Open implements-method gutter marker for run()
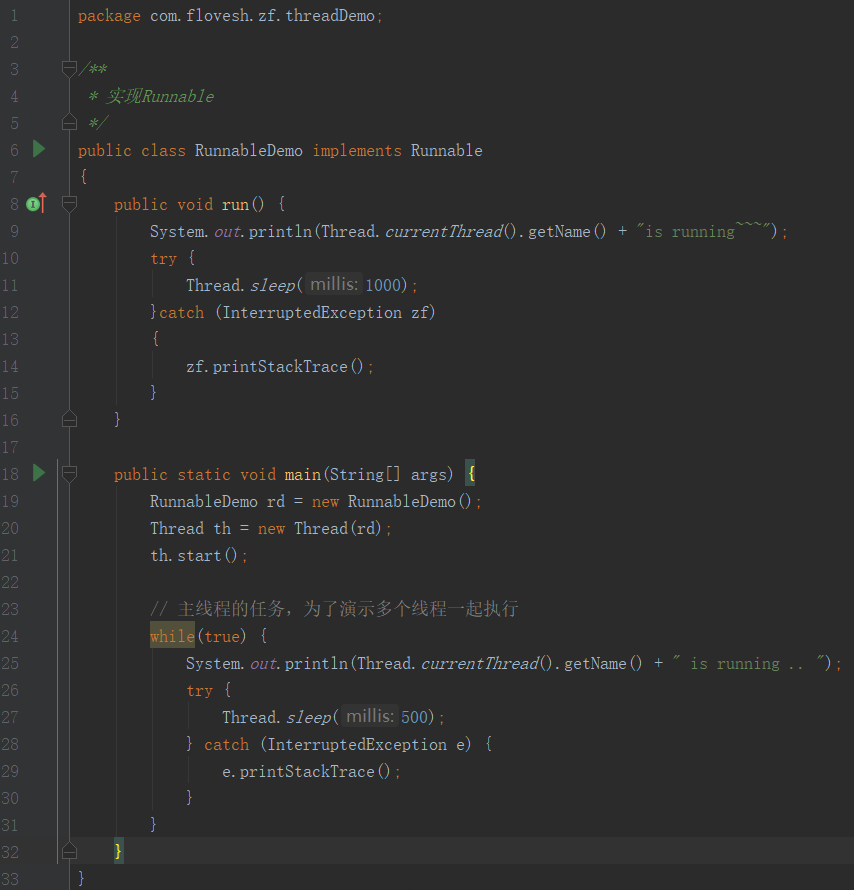 point(36,203)
